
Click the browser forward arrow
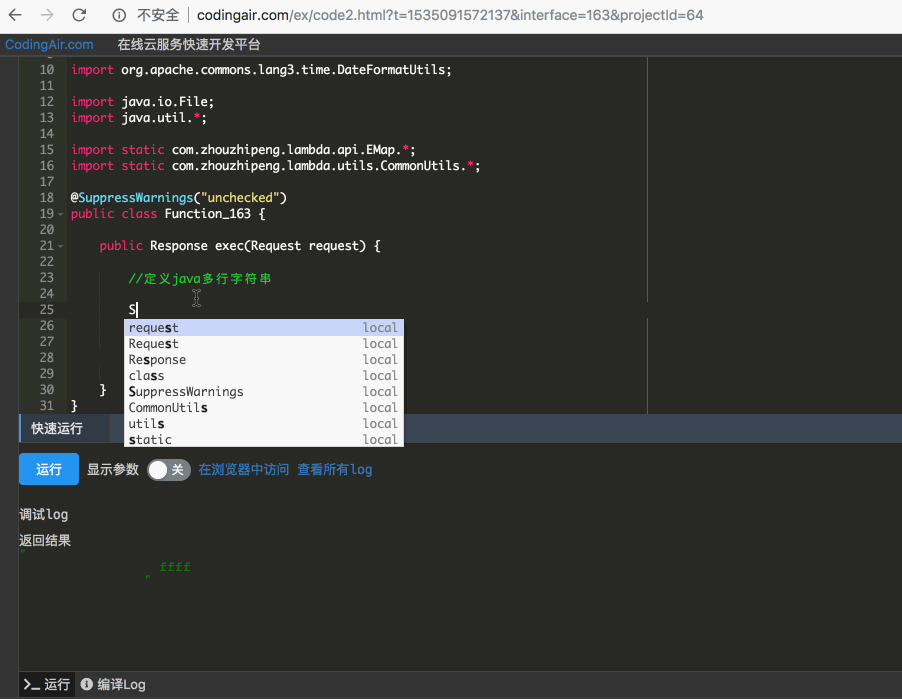click(x=46, y=15)
